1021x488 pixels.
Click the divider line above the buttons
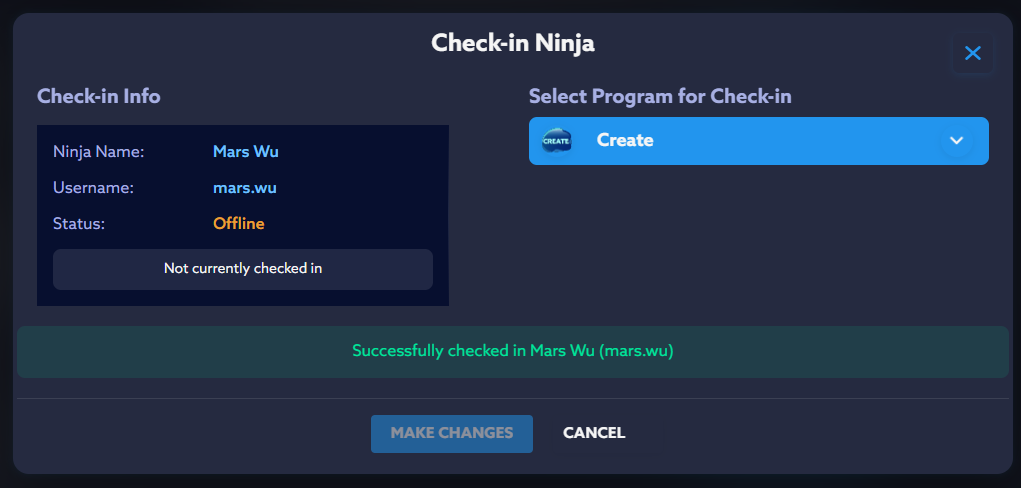513,398
